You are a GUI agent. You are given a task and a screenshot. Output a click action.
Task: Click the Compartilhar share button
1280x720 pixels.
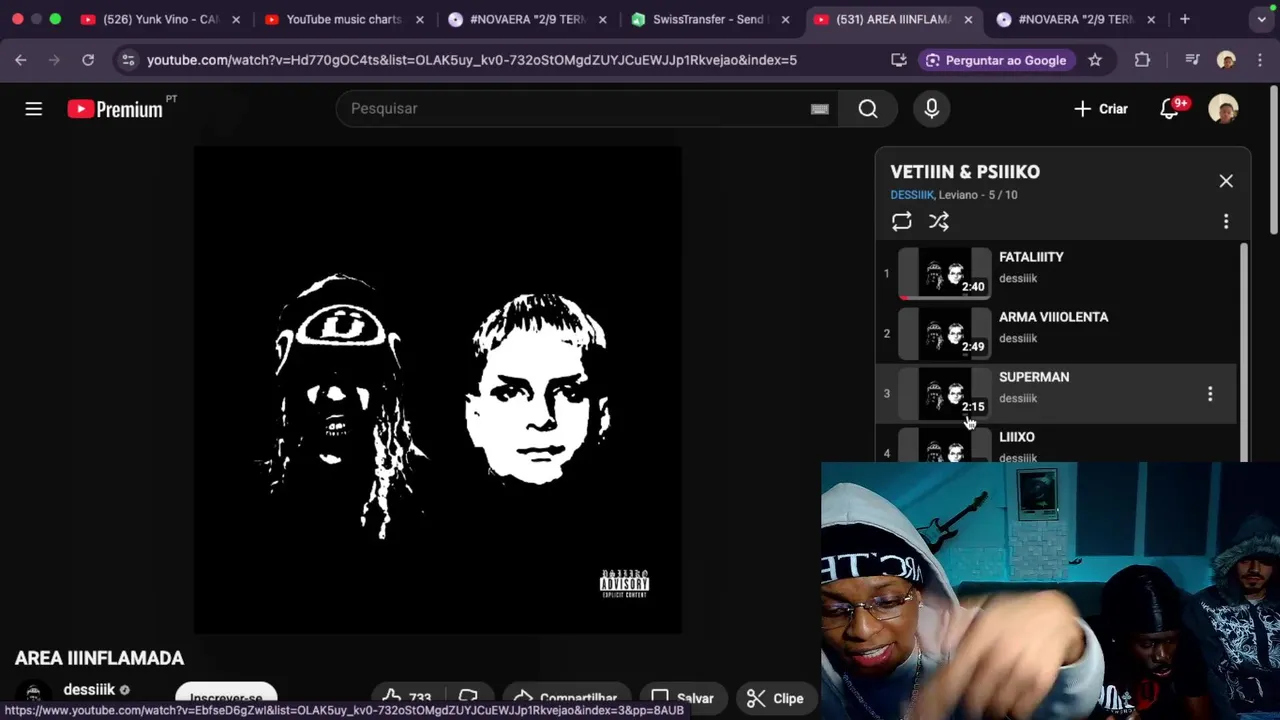click(565, 697)
